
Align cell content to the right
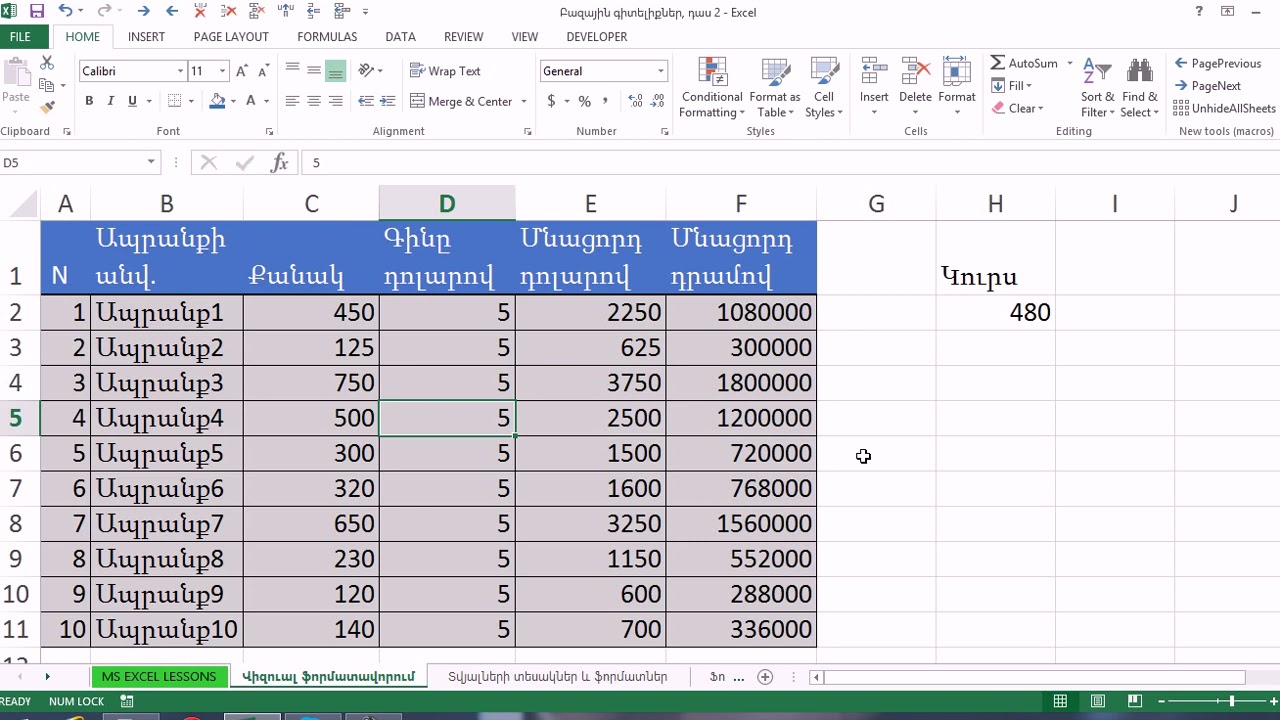click(335, 101)
